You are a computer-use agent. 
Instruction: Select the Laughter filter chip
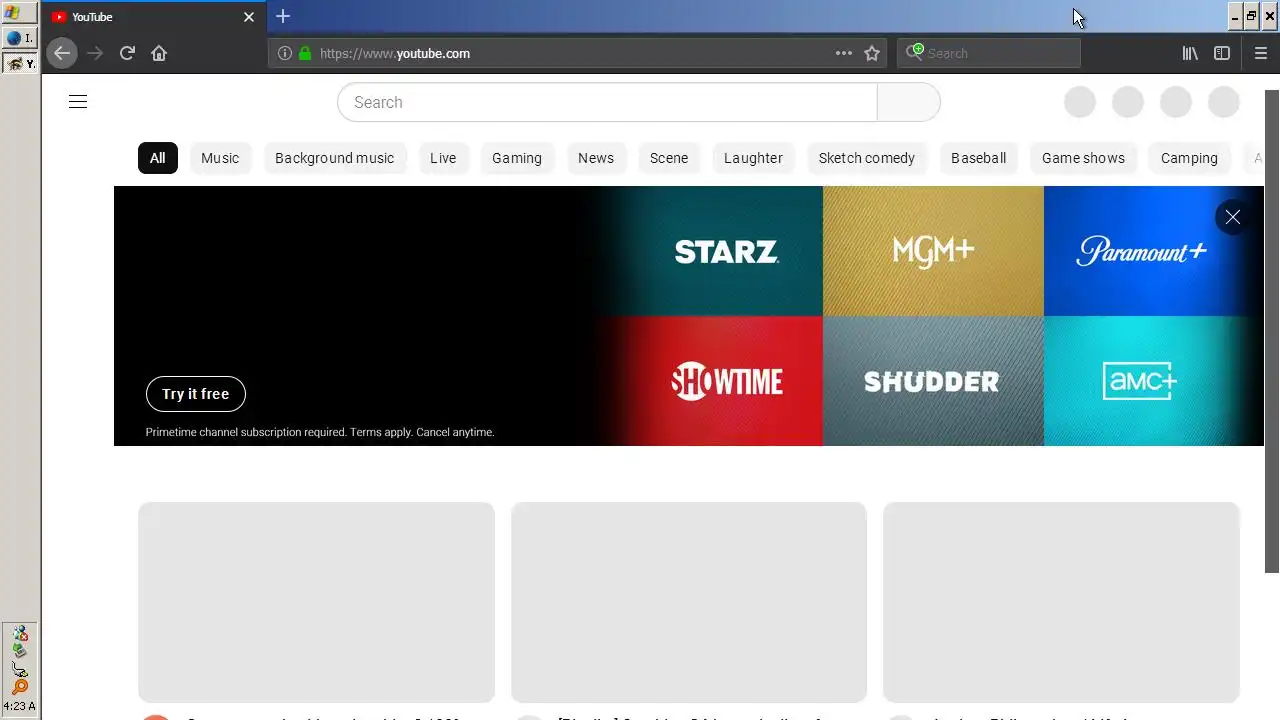[753, 158]
